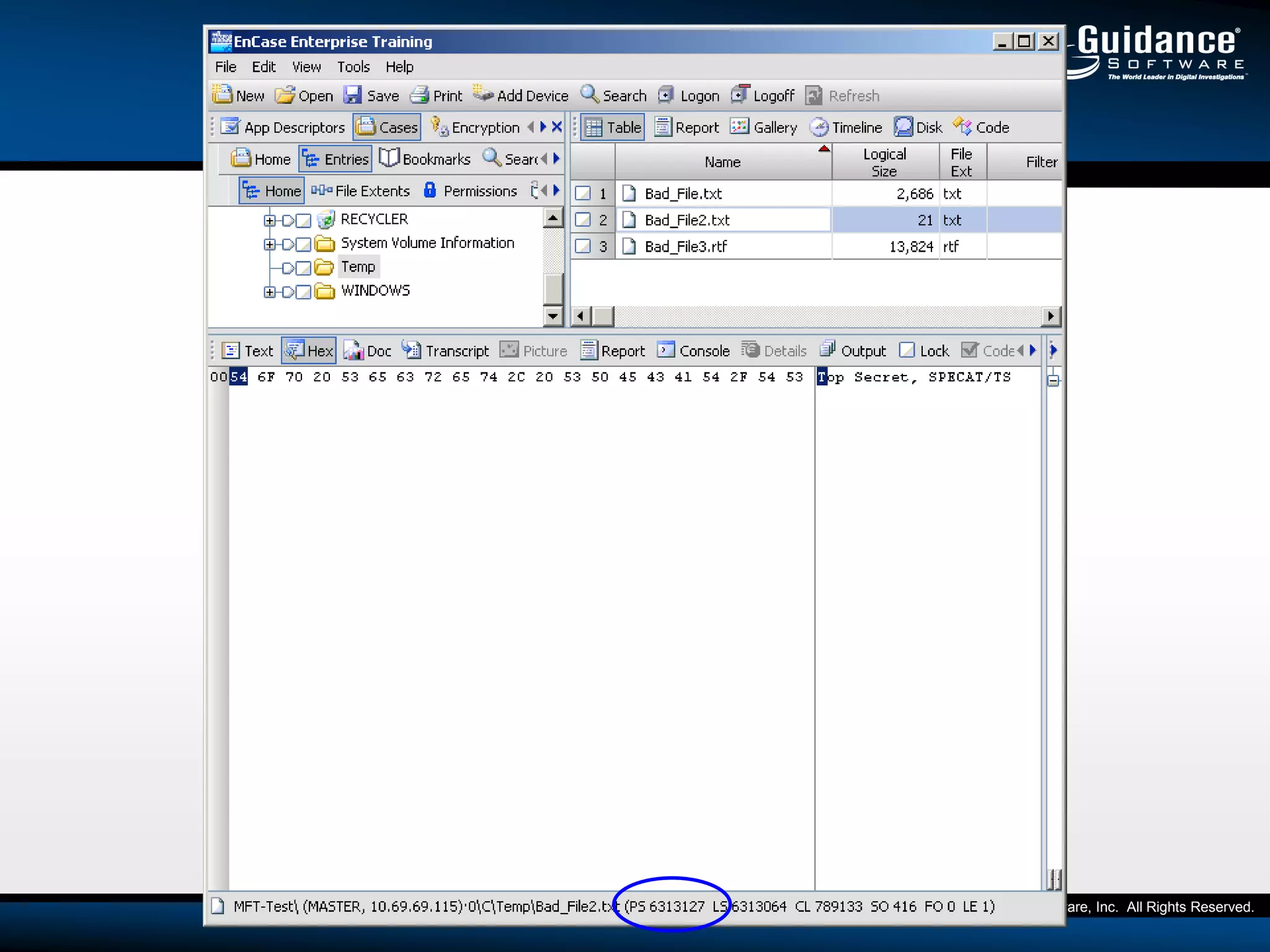The image size is (1270, 952).
Task: Open the Tools menu
Action: (353, 66)
